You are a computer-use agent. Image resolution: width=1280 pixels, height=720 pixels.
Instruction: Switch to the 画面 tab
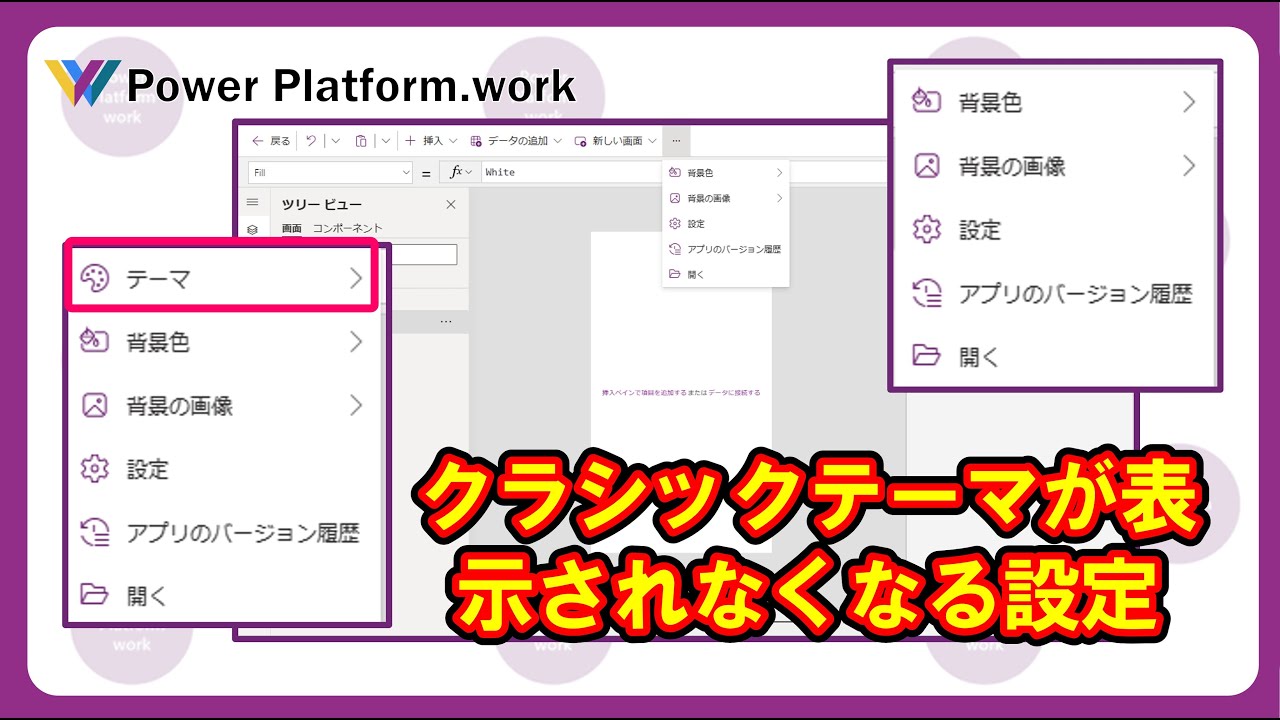coord(291,228)
